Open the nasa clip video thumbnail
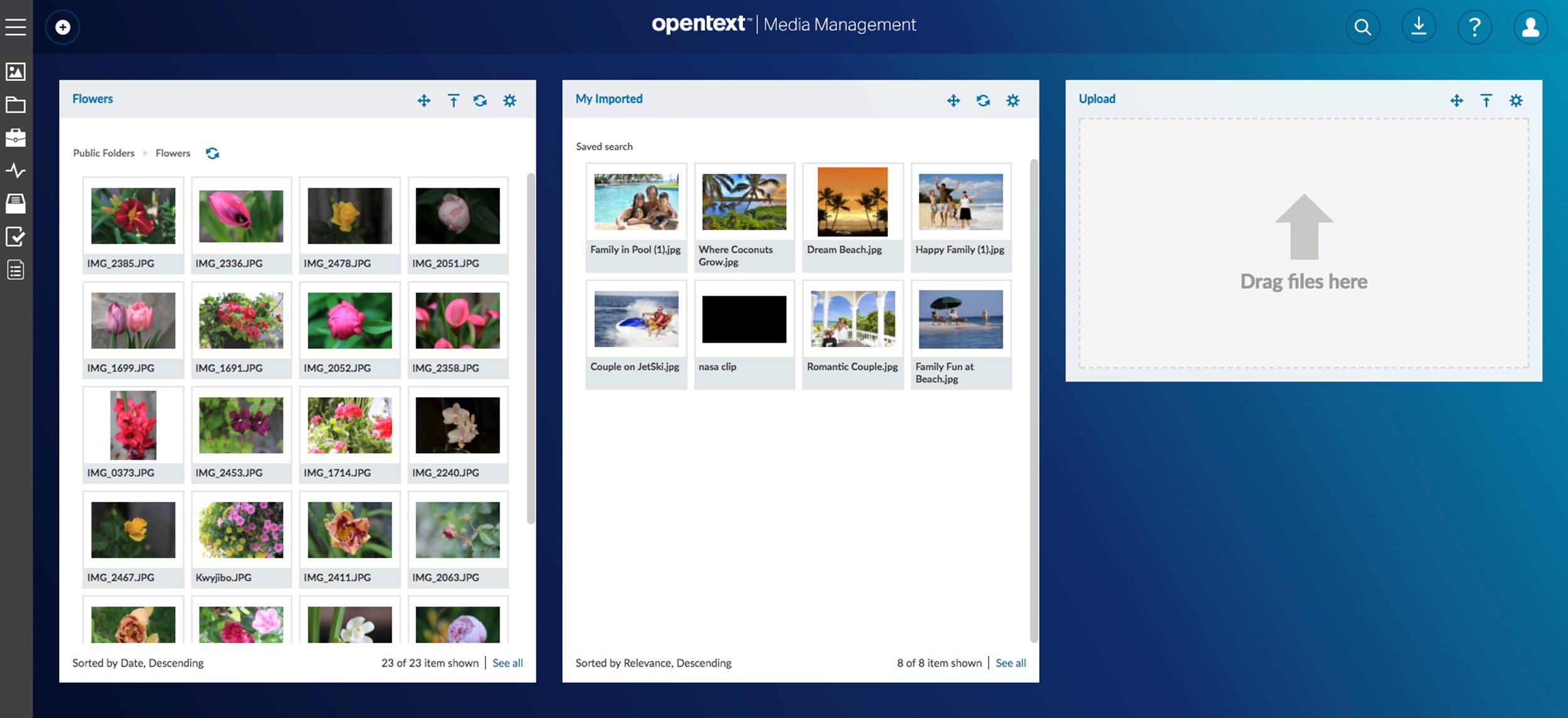The image size is (1568, 718). pos(744,319)
